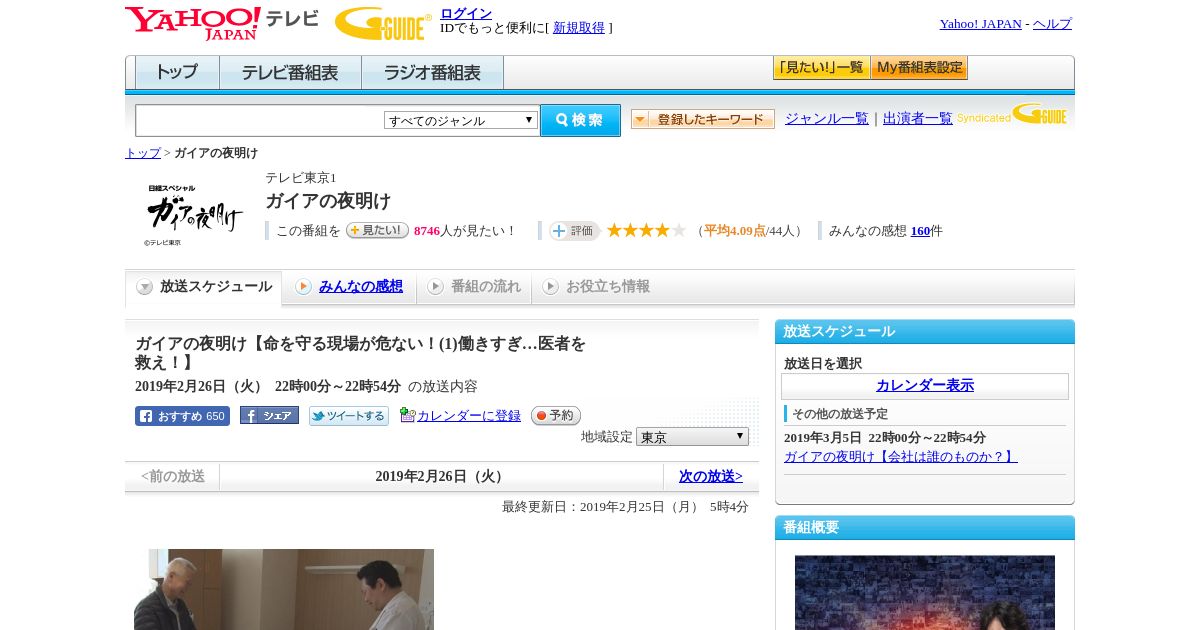Click the ツイートする Twitter button

pos(349,416)
